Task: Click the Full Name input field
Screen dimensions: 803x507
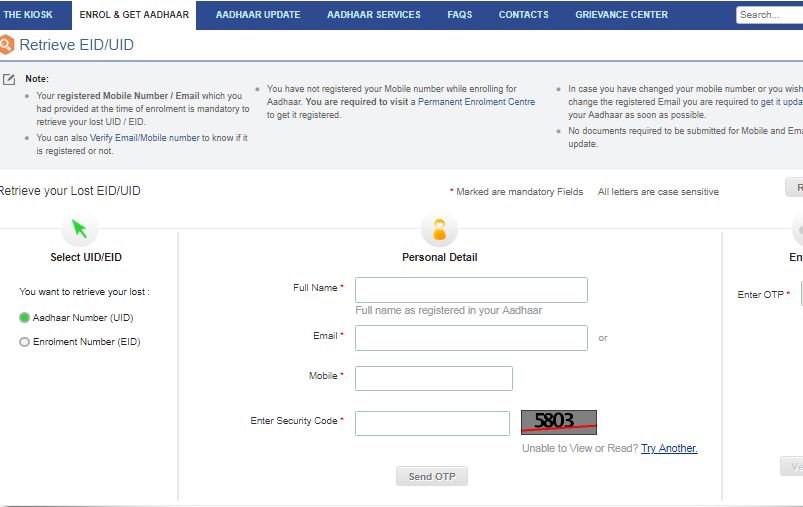Action: click(471, 290)
